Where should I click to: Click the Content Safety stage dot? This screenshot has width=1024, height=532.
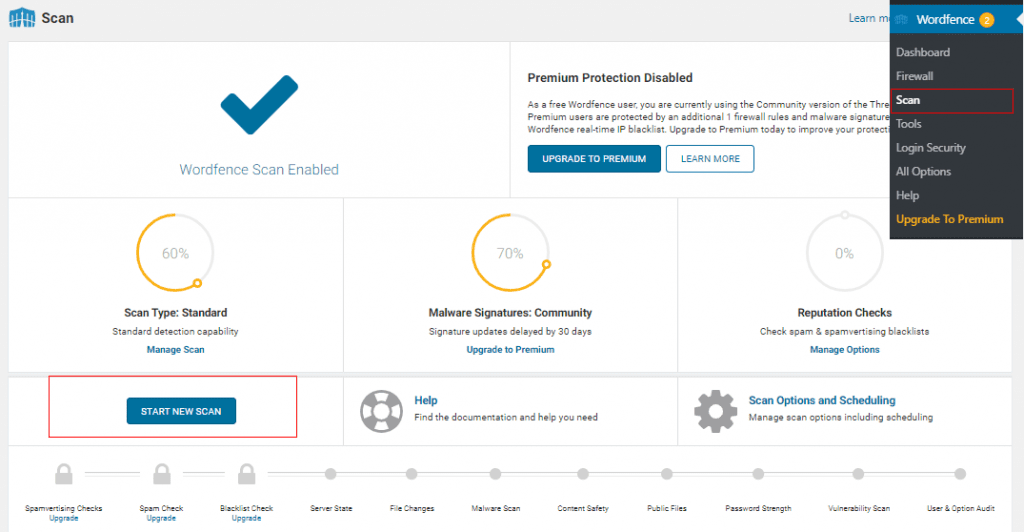583,474
